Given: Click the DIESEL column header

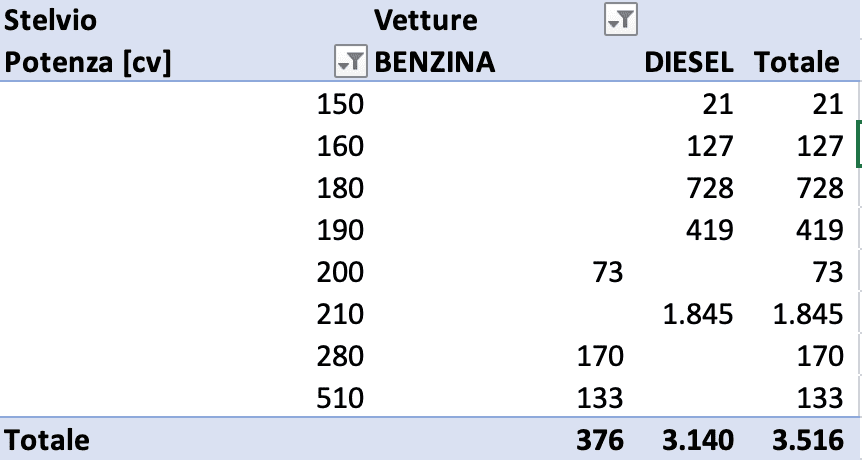Looking at the screenshot, I should (x=689, y=62).
